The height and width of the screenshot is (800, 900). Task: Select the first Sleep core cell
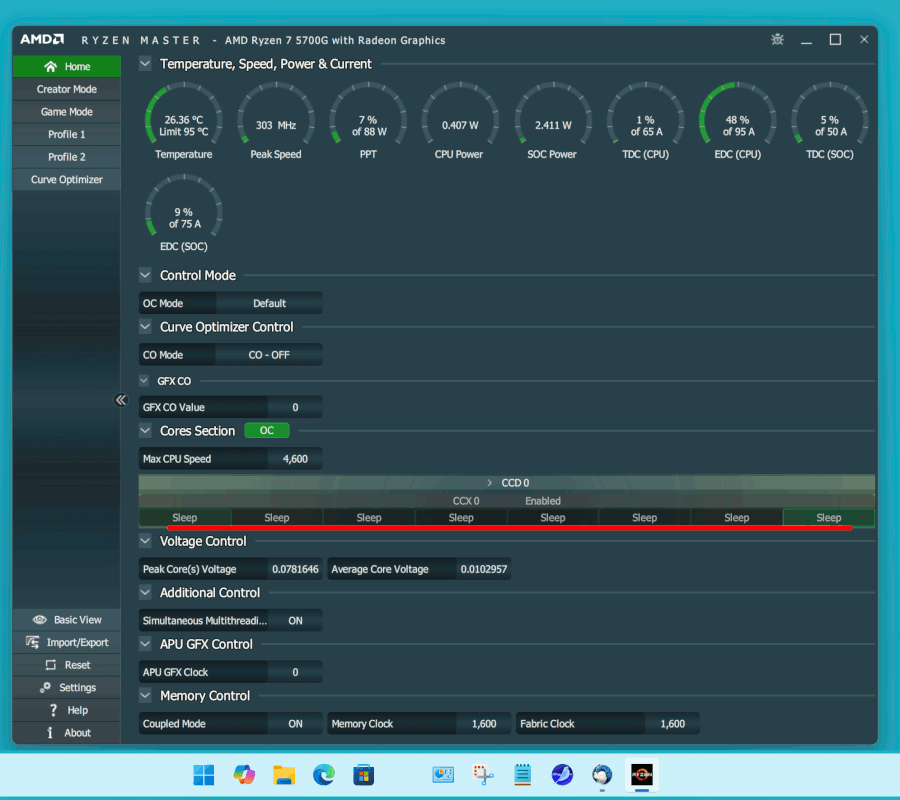point(185,518)
